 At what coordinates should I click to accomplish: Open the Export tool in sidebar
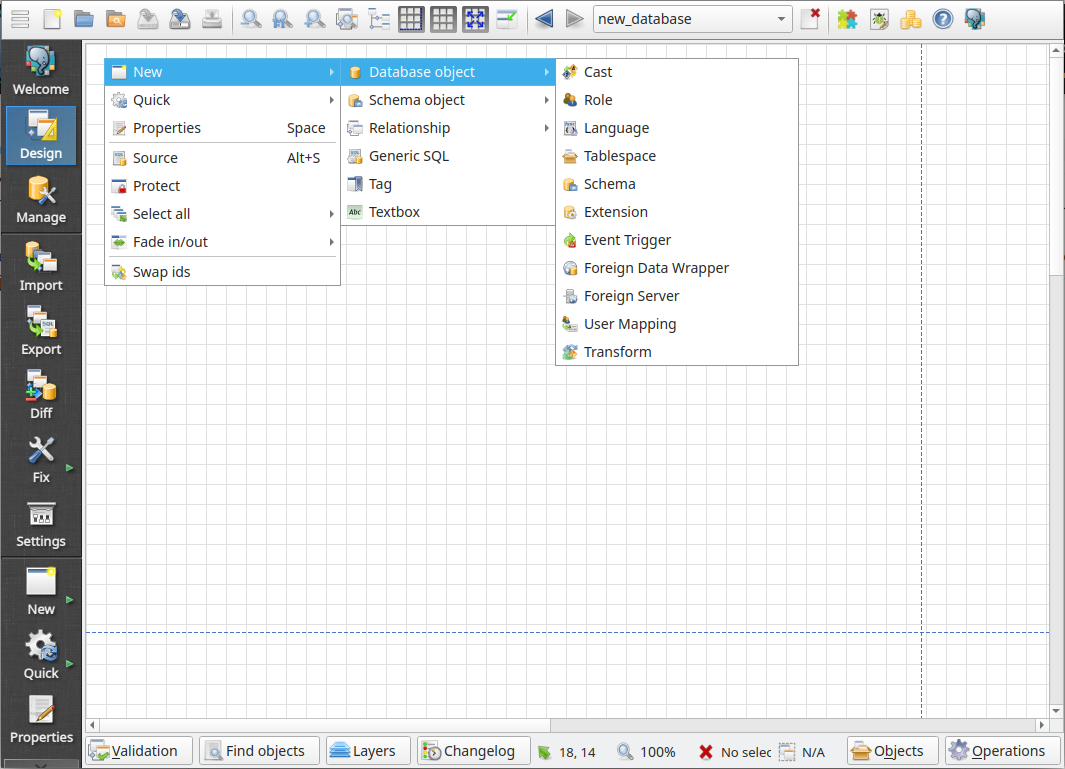(x=41, y=331)
